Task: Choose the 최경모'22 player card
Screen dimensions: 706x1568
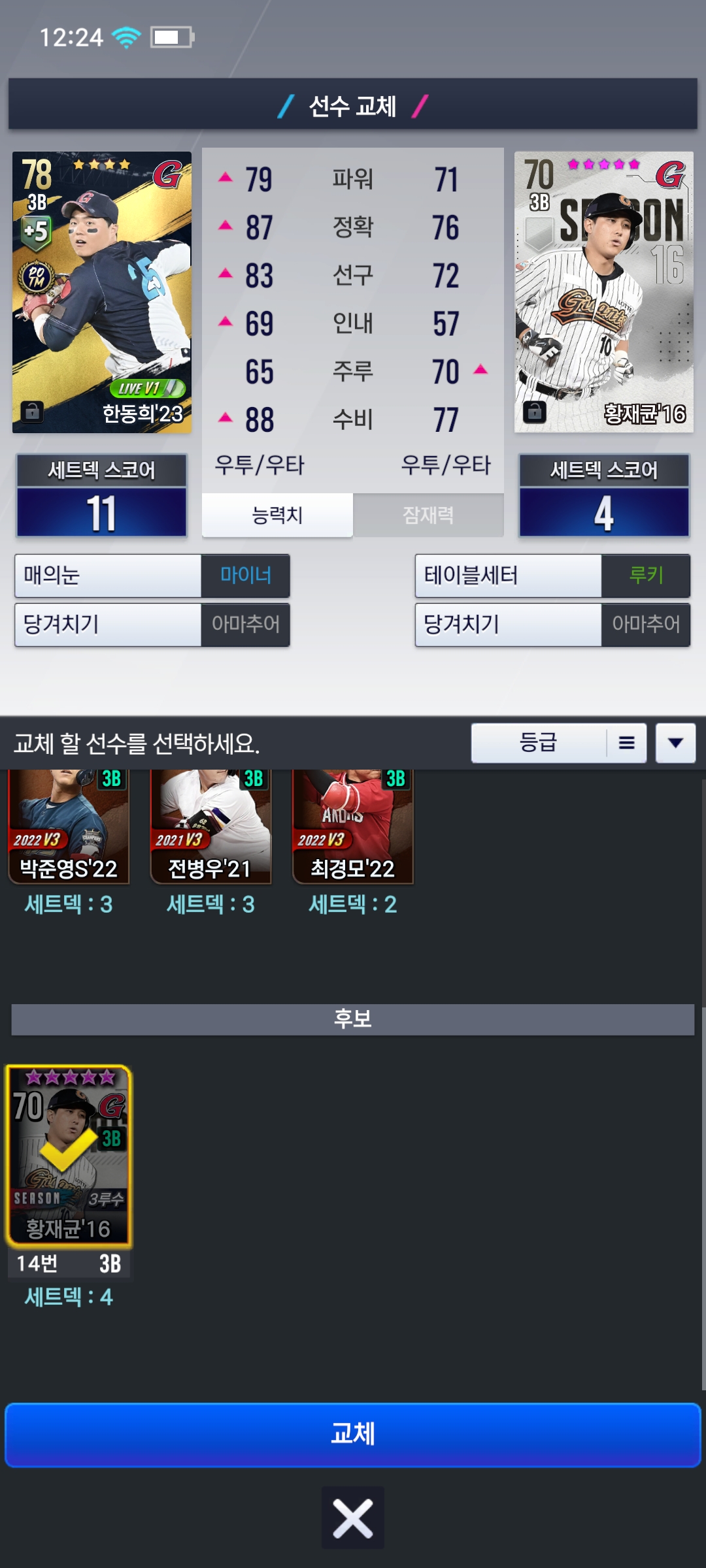Action: pos(353,827)
